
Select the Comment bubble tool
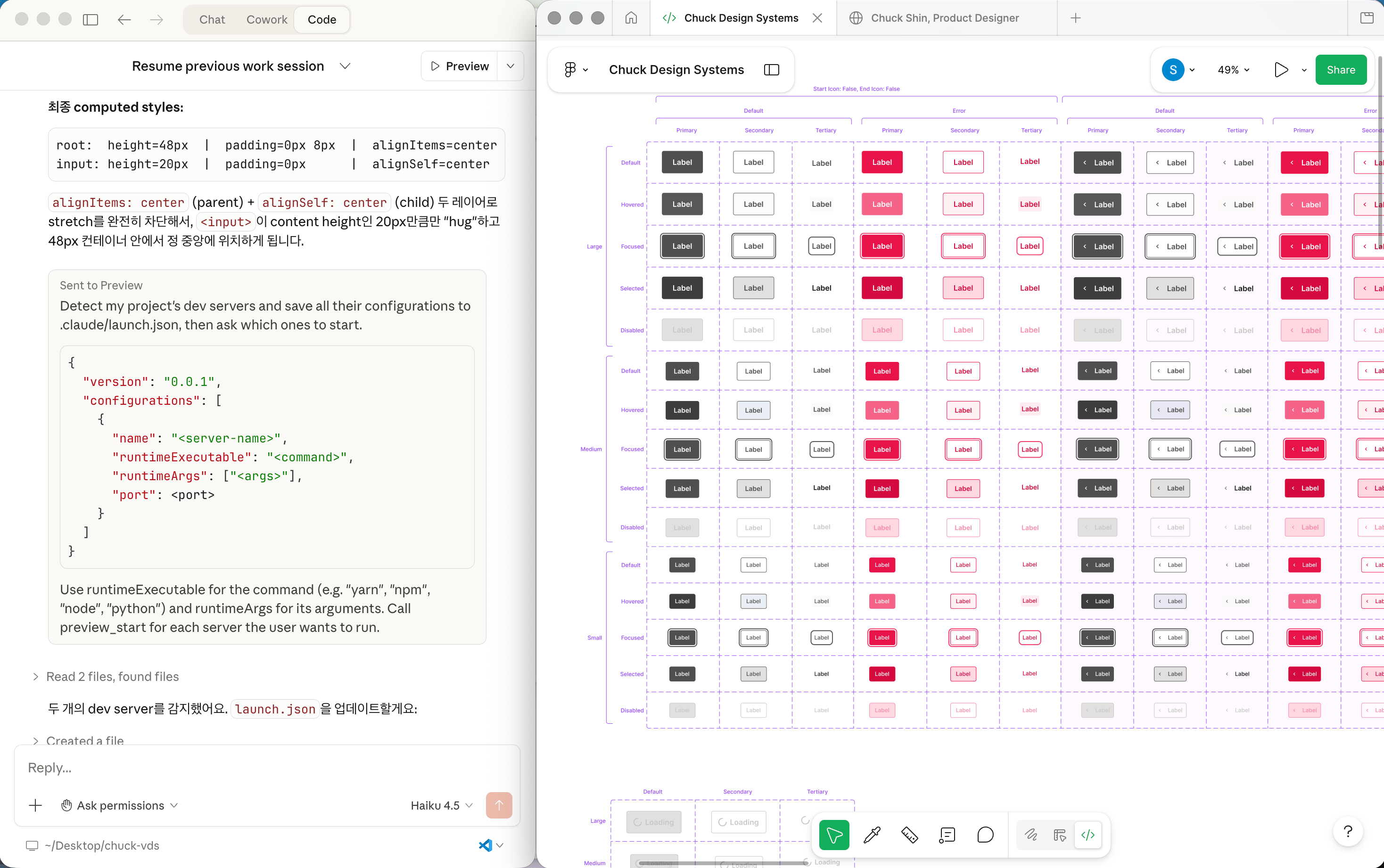point(985,835)
